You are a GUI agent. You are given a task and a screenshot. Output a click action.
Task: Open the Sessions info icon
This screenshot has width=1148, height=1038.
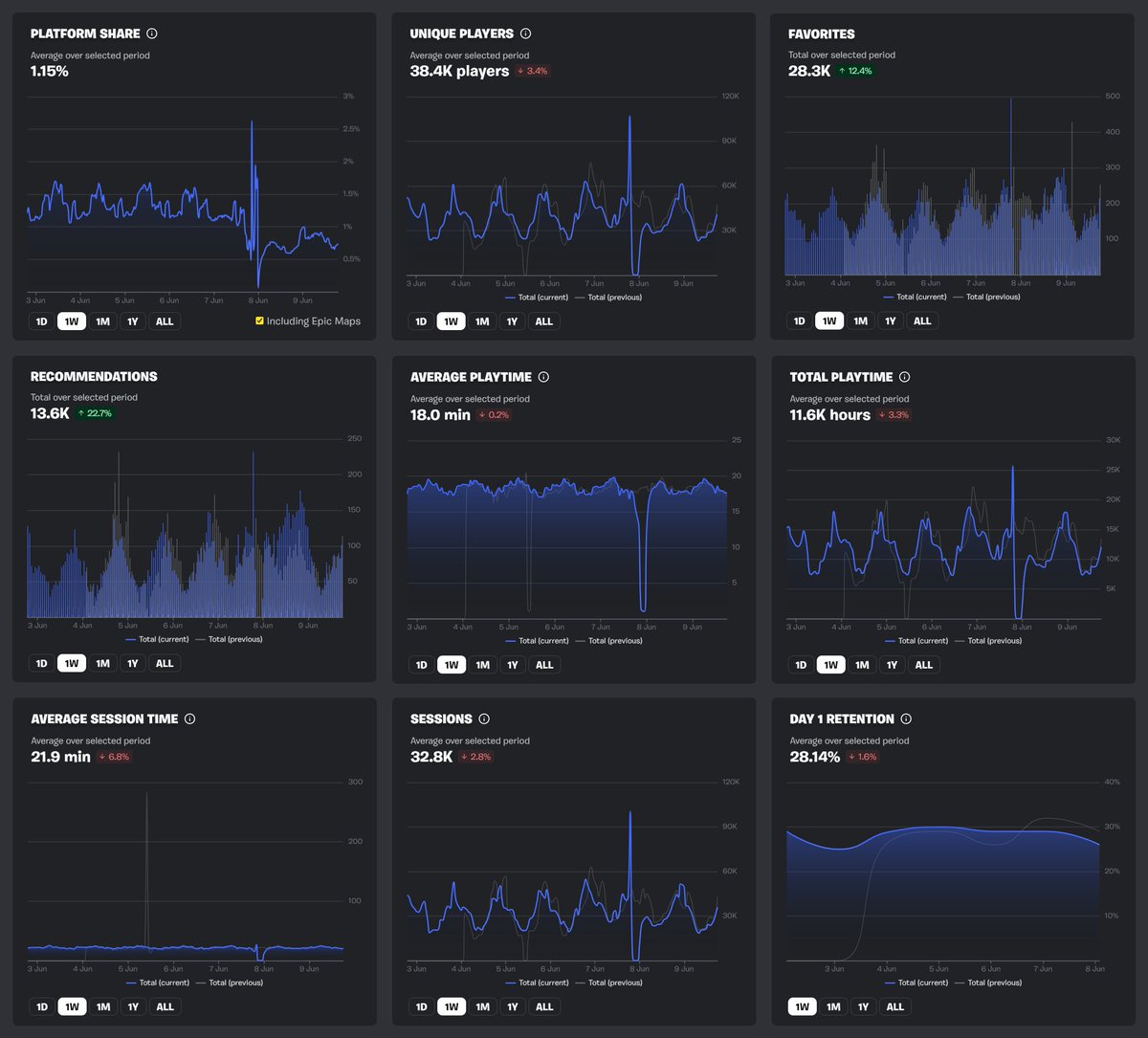(x=483, y=718)
